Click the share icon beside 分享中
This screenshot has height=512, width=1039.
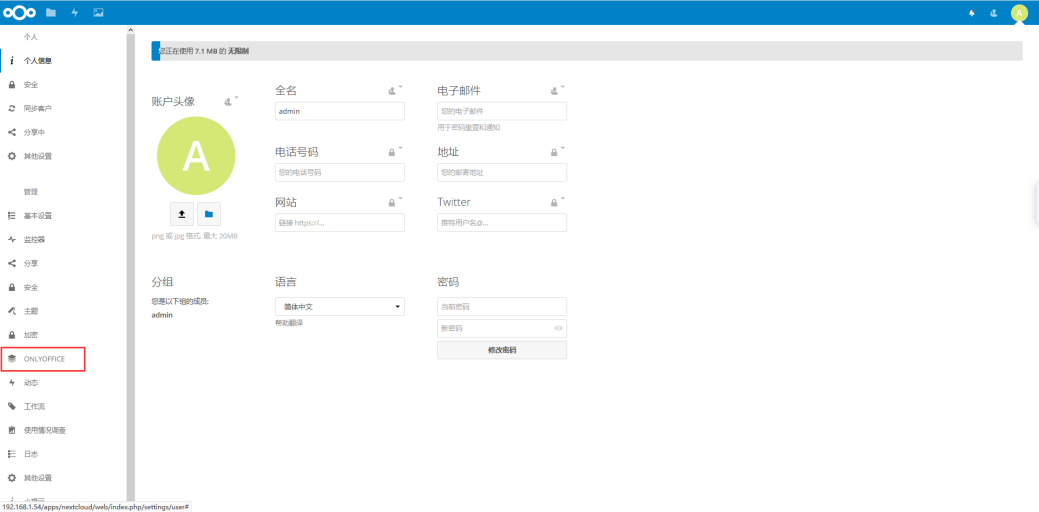11,132
